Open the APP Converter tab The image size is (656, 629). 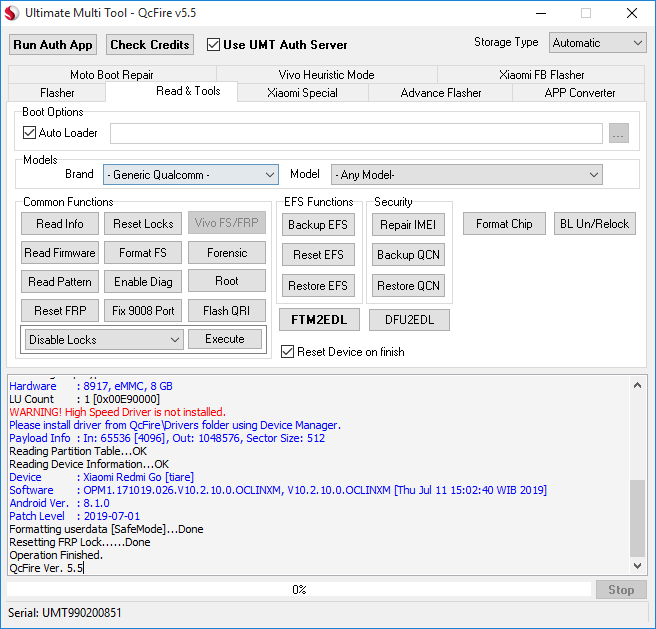point(579,92)
